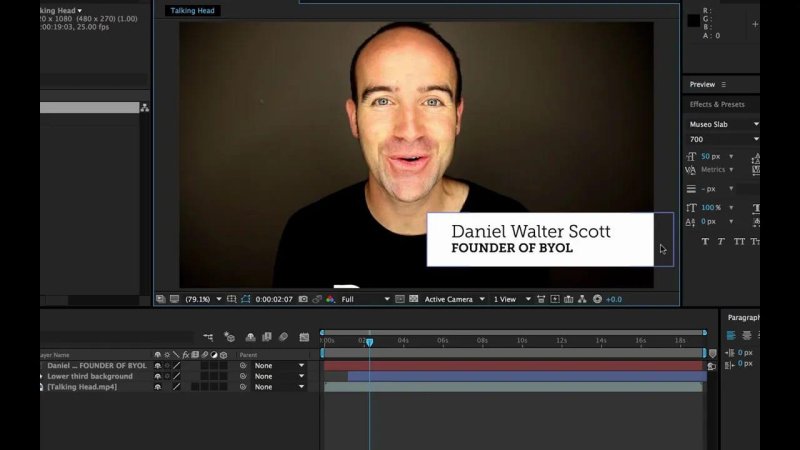Image resolution: width=800 pixels, height=450 pixels.
Task: Open Parent dropdown for Lower third background
Action: point(279,376)
